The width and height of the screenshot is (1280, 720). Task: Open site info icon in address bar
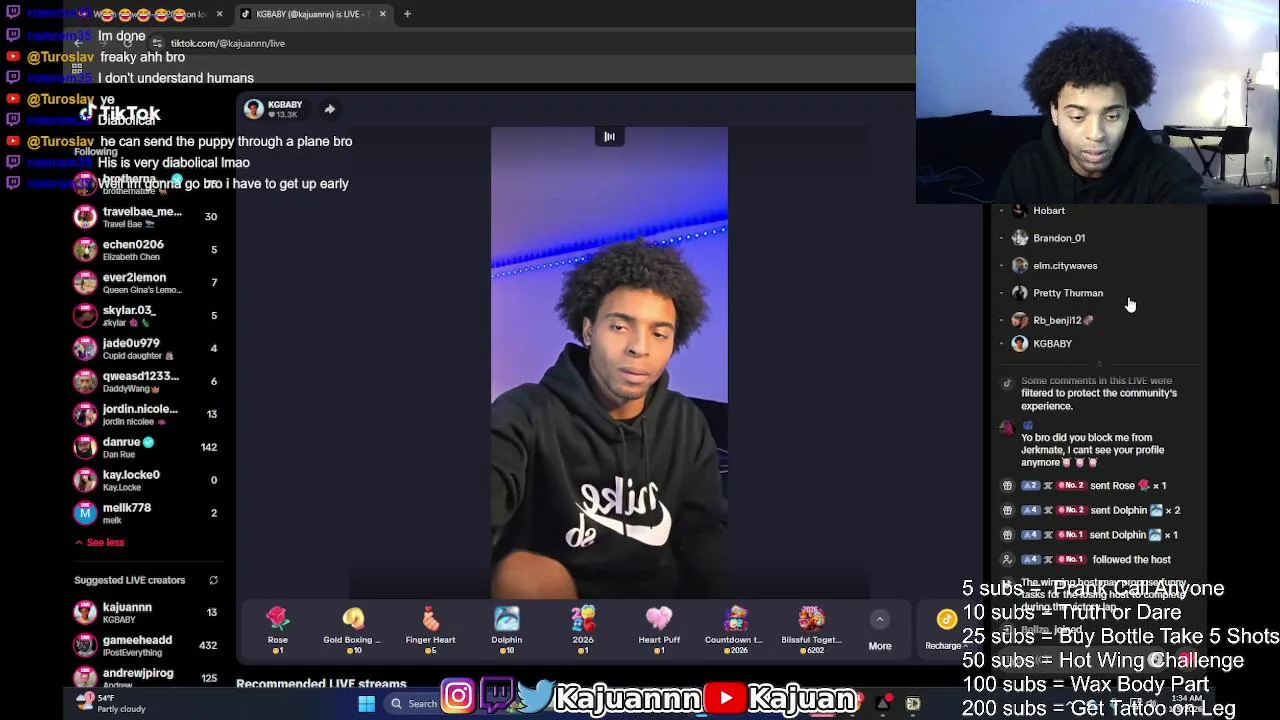click(157, 43)
